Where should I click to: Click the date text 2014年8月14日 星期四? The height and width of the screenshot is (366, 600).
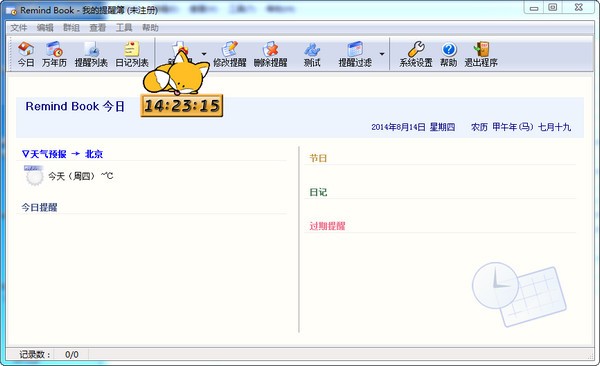(x=413, y=127)
